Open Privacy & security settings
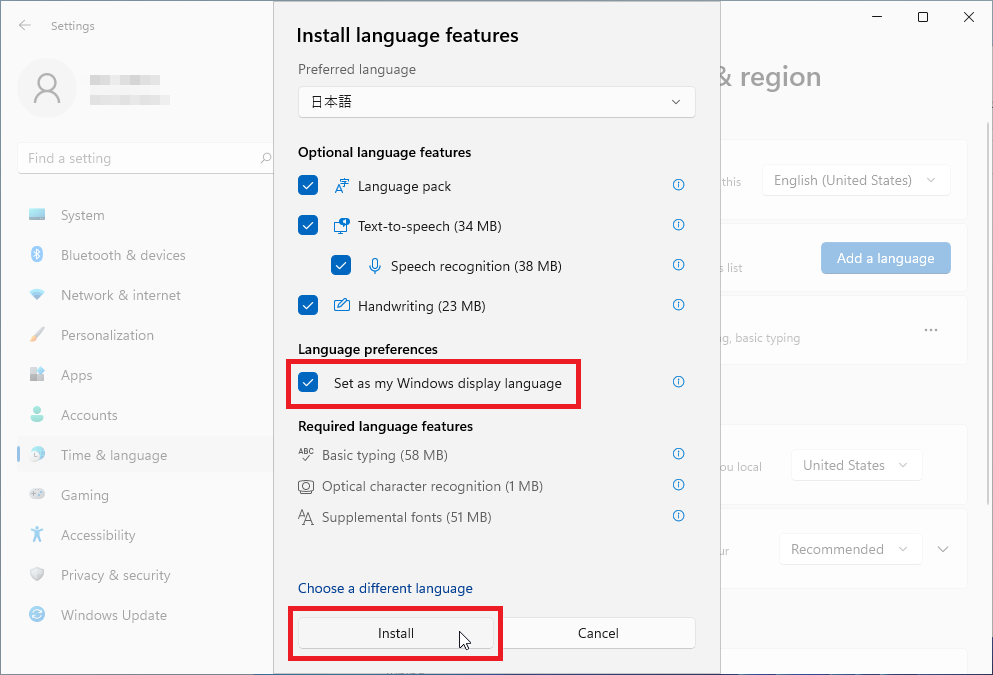Viewport: 993px width, 675px height. tap(145, 574)
